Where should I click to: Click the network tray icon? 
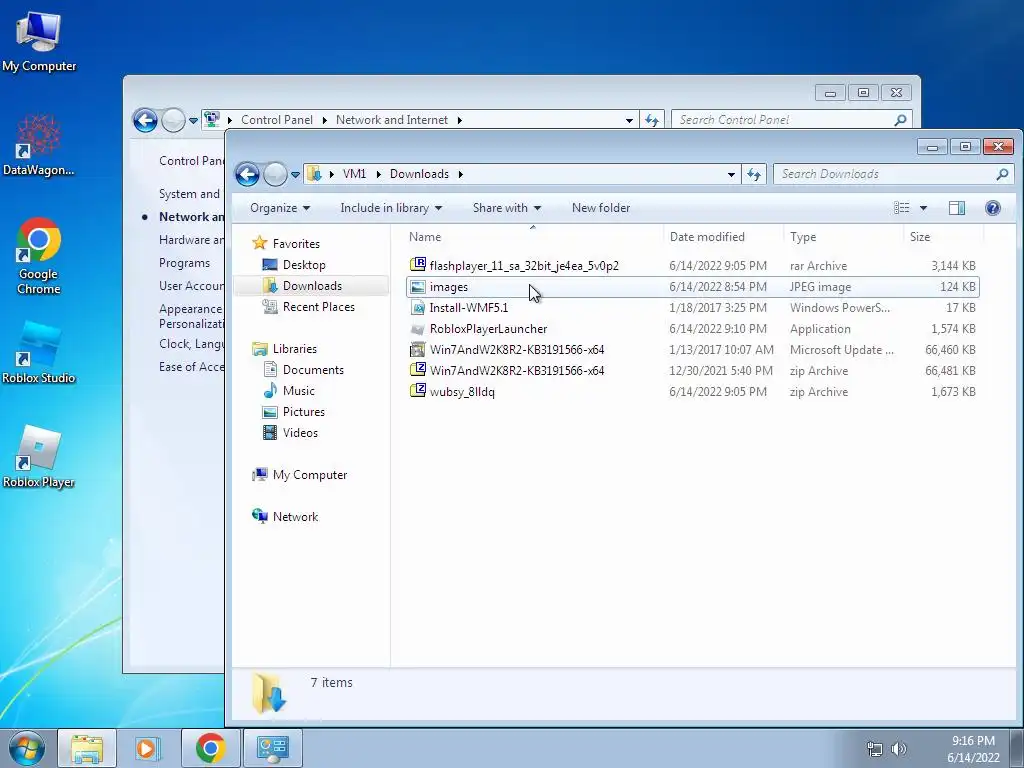[874, 749]
